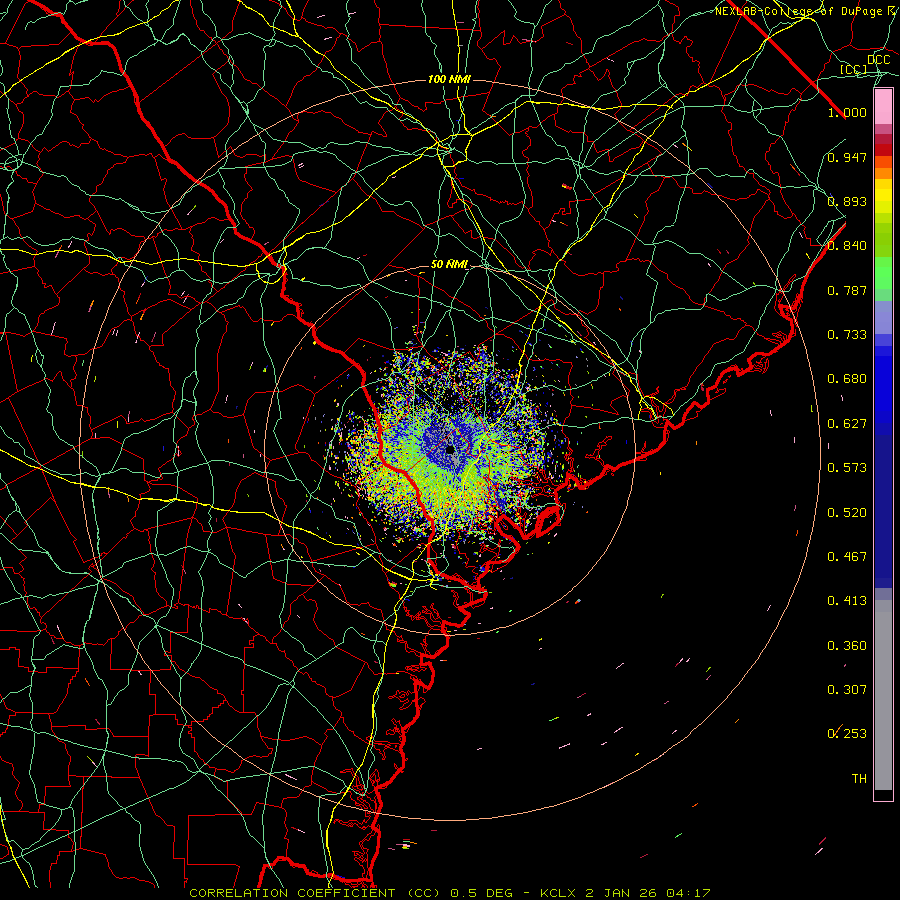The width and height of the screenshot is (900, 900).
Task: Click the 0.627 scale value
Action: coord(847,424)
